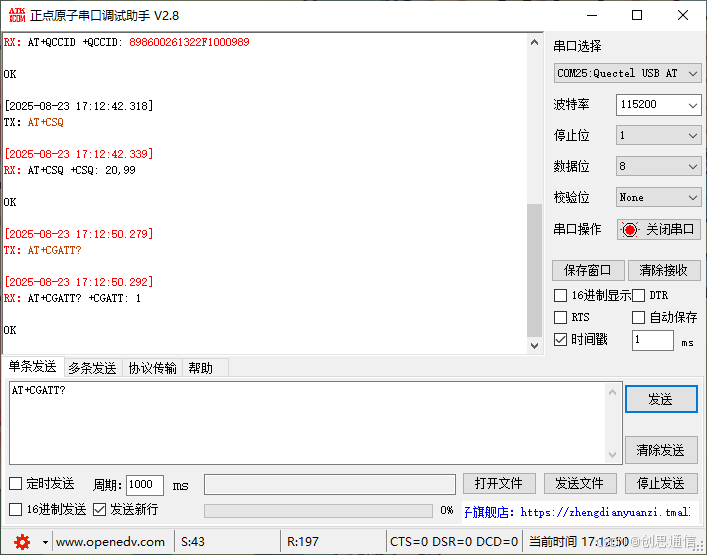This screenshot has width=707, height=555.
Task: Switch to the 单条发送 tab
Action: (32, 367)
